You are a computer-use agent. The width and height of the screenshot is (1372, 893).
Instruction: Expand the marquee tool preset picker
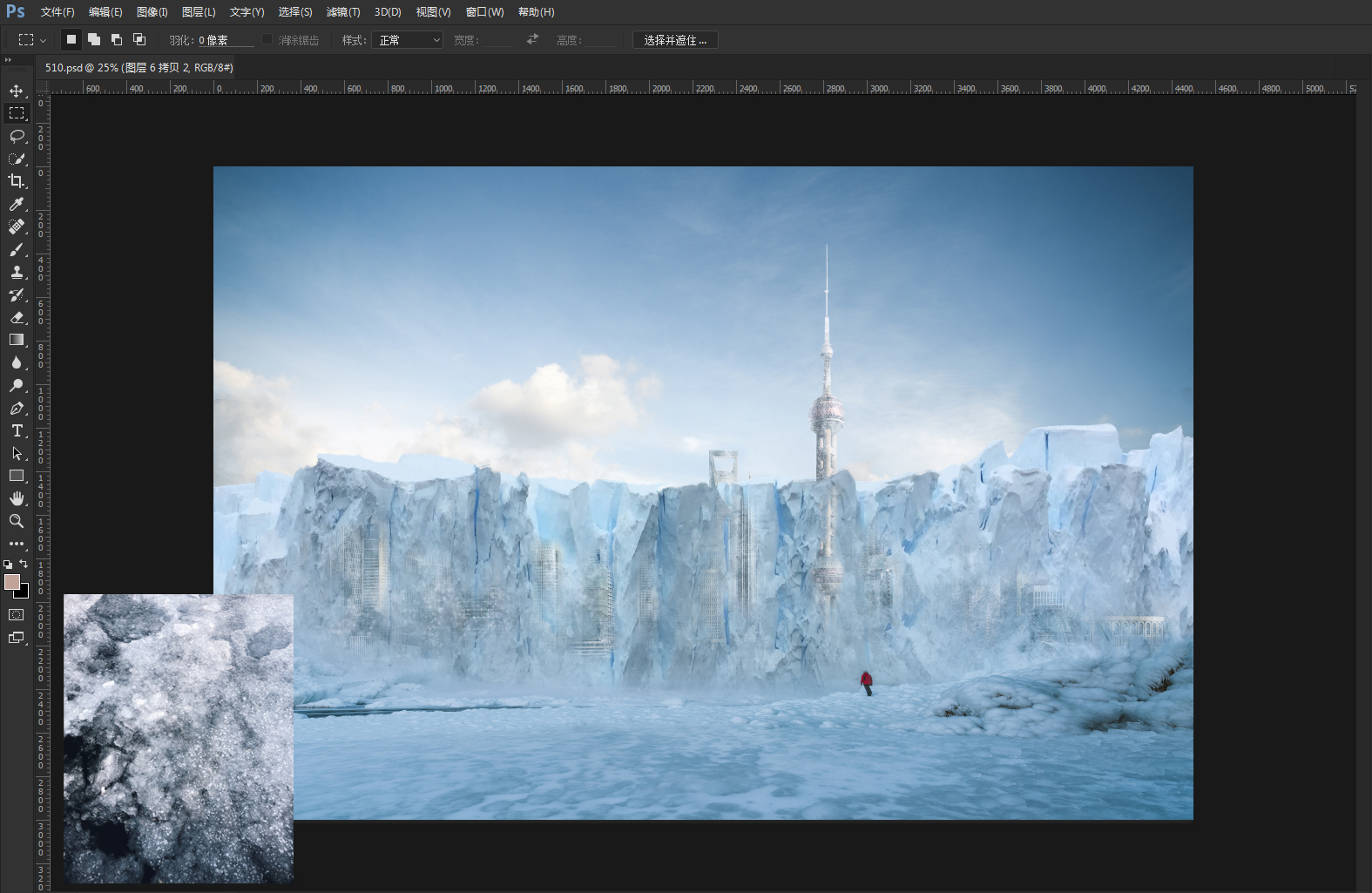tap(31, 40)
